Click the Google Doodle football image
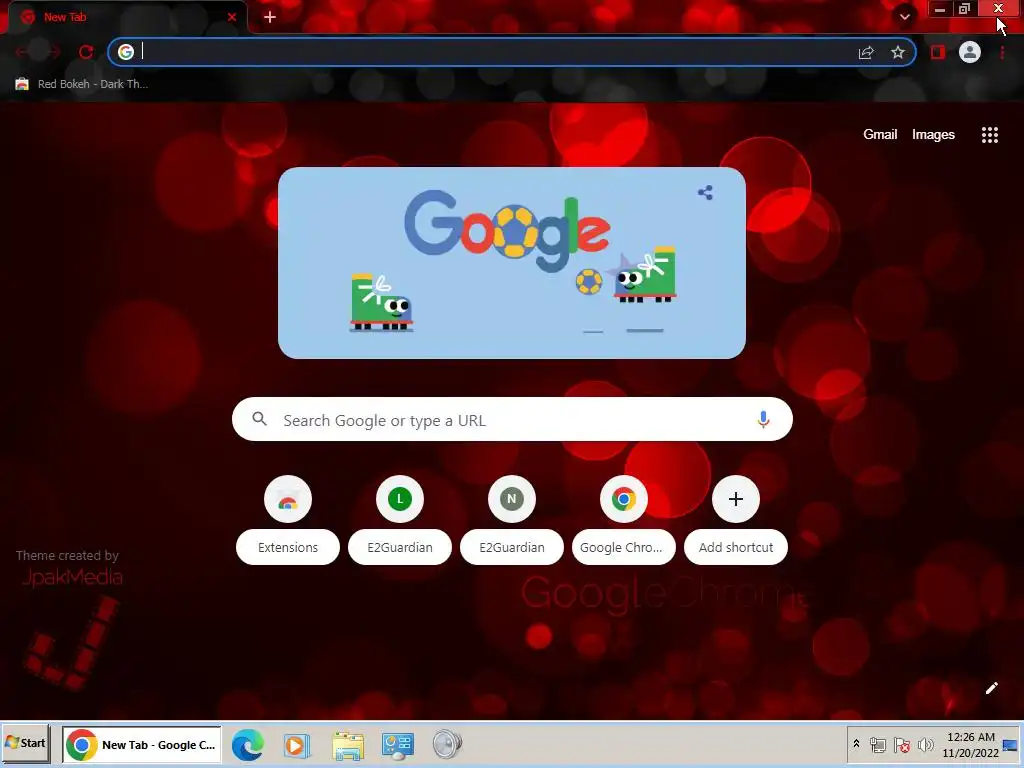 [x=512, y=263]
